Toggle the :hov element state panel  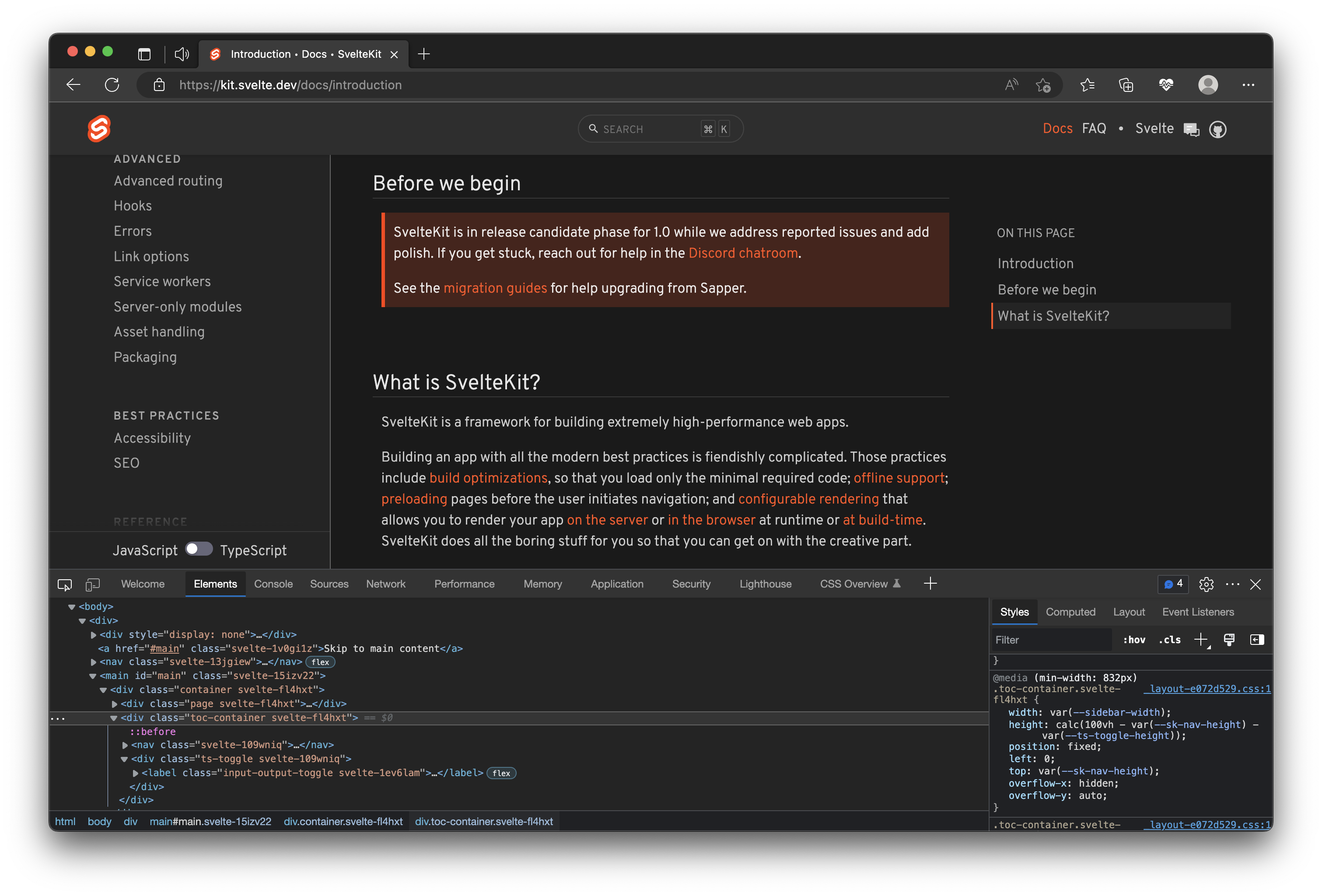1134,640
